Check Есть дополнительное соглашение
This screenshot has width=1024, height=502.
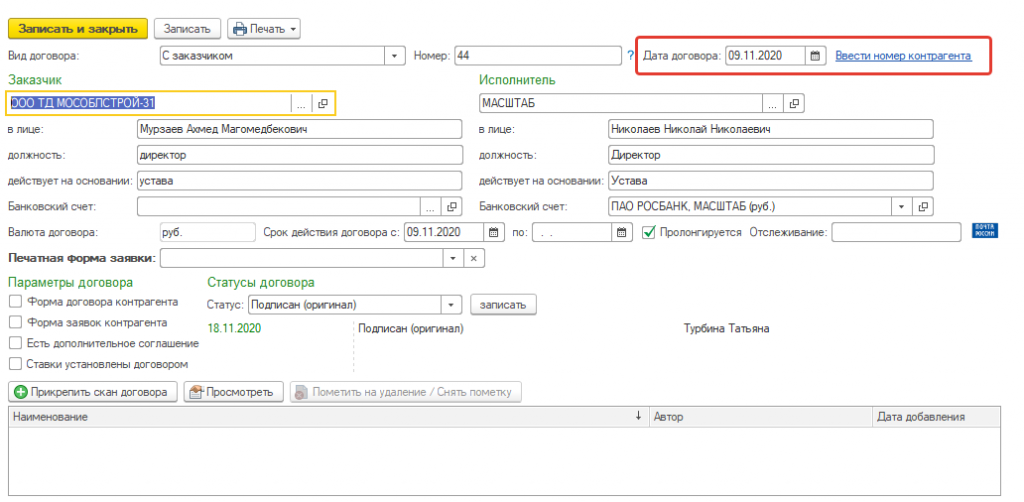click(x=16, y=343)
